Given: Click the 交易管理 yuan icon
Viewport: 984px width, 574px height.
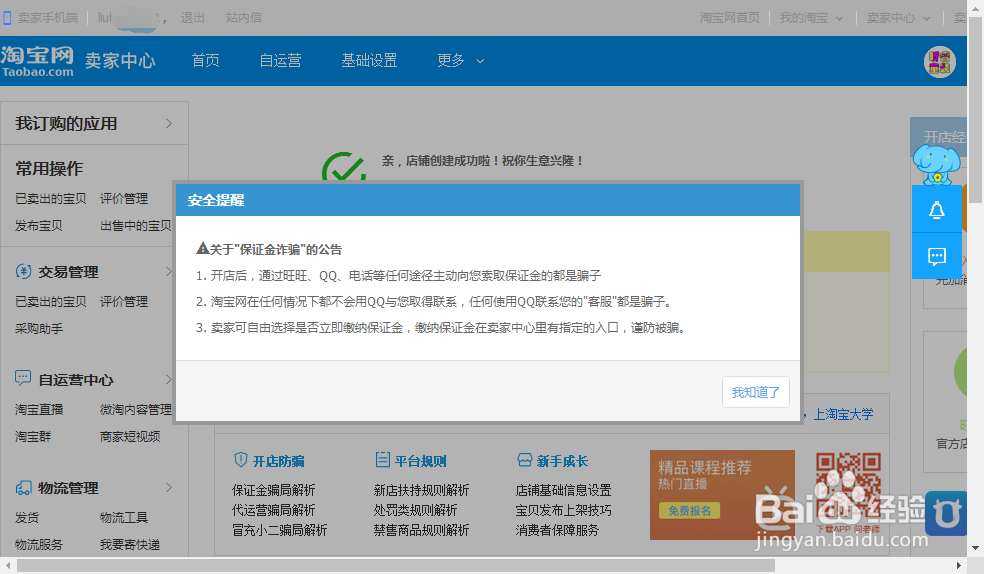Looking at the screenshot, I should click(23, 272).
